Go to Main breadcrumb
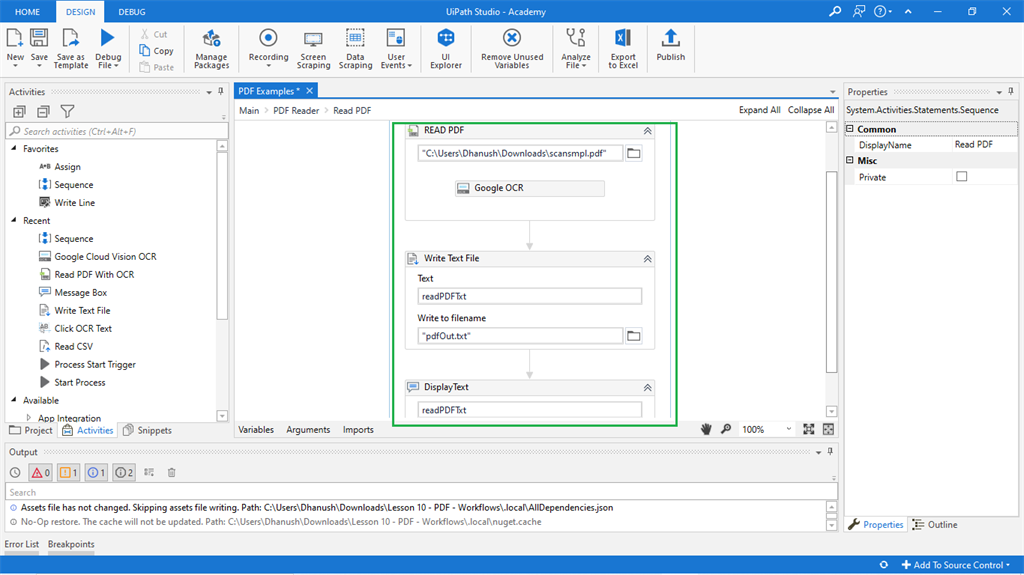 click(x=249, y=110)
